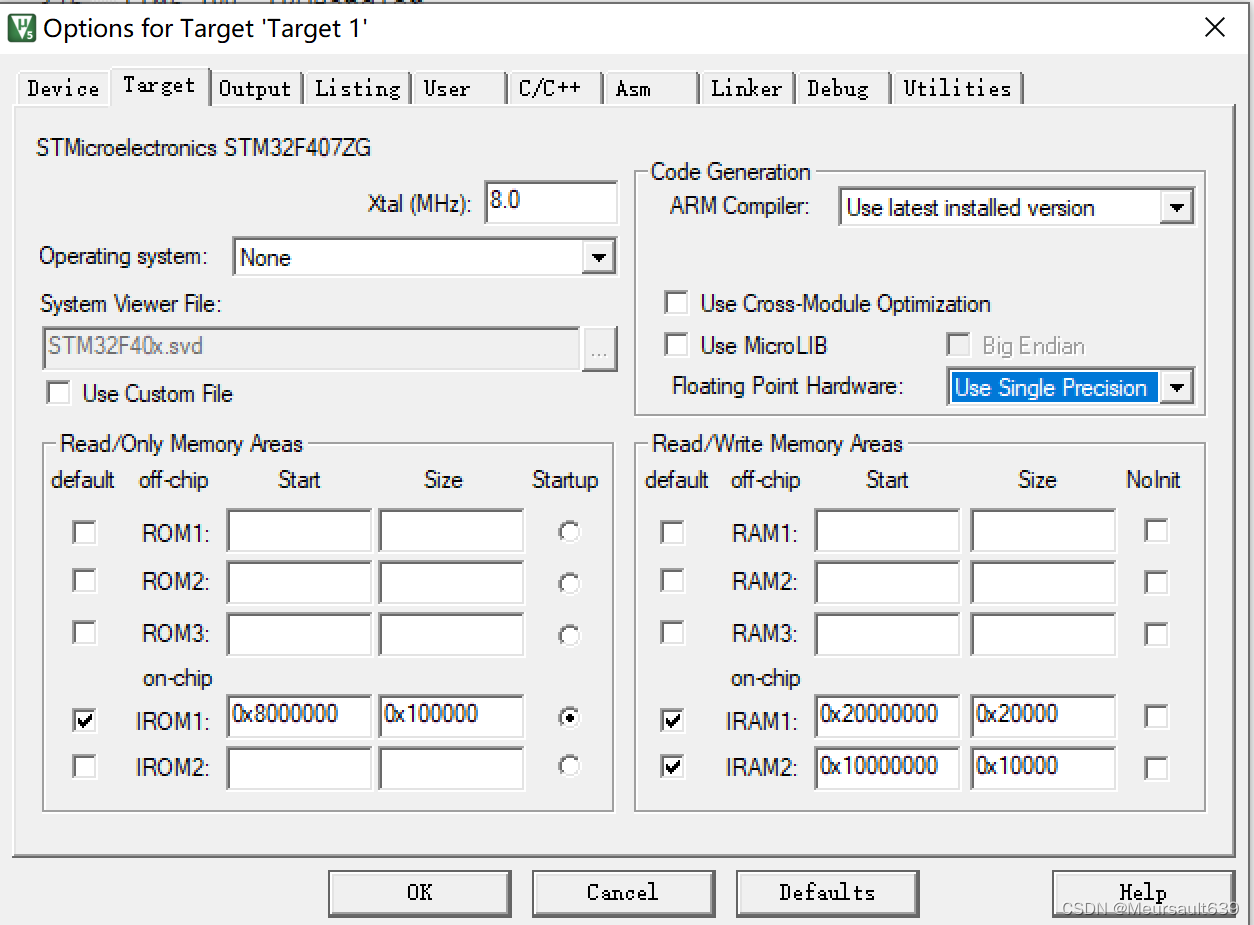Toggle the Use MicroLIB checkbox
The width and height of the screenshot is (1254, 925).
677,345
